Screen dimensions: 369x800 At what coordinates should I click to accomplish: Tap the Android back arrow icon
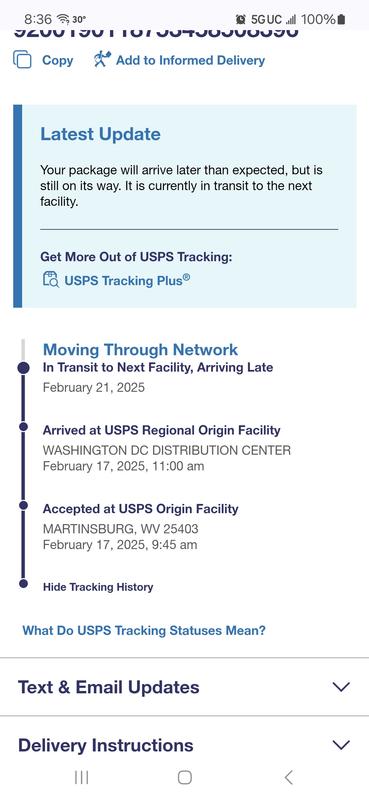coord(288,778)
